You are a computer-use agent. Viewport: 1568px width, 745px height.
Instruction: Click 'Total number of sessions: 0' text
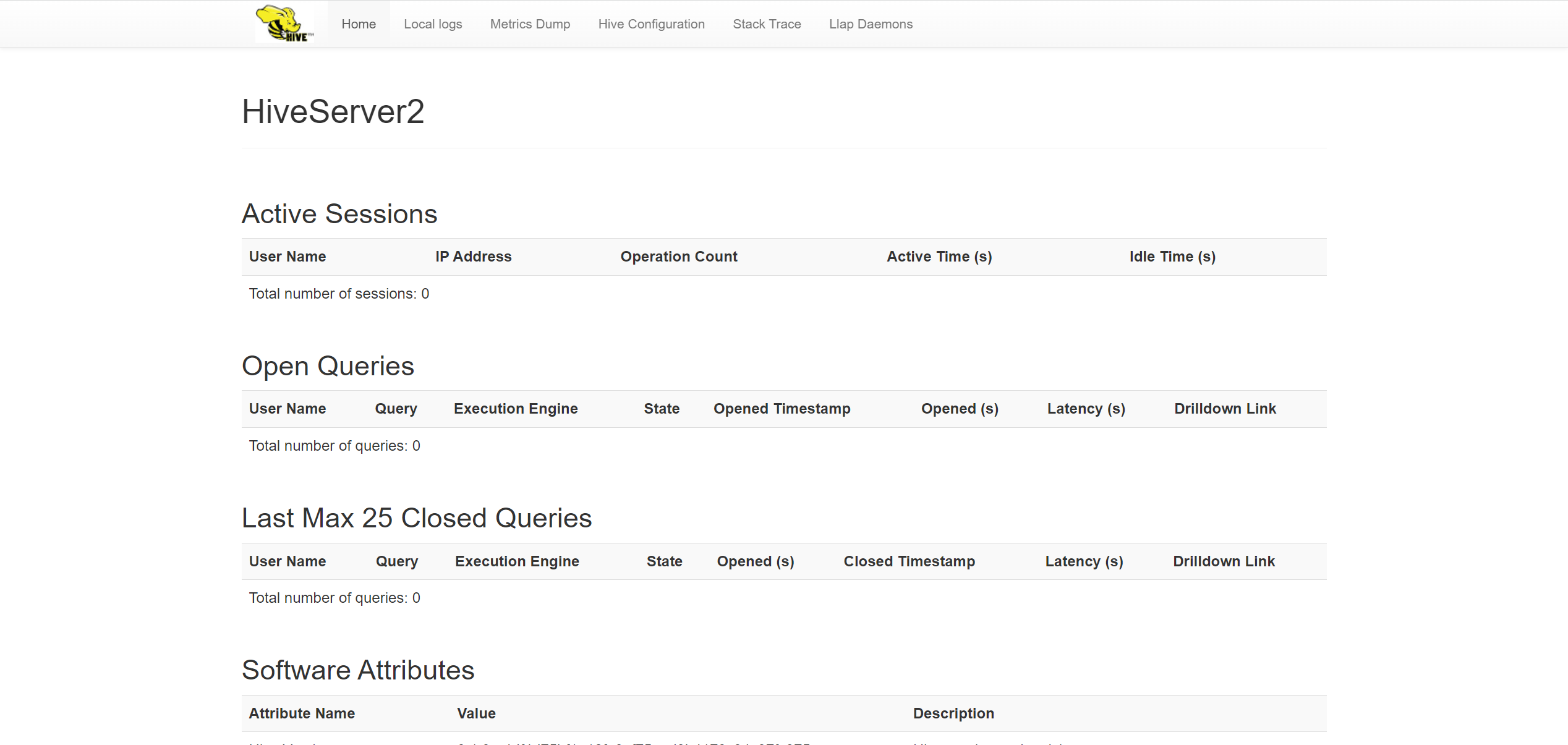click(339, 294)
